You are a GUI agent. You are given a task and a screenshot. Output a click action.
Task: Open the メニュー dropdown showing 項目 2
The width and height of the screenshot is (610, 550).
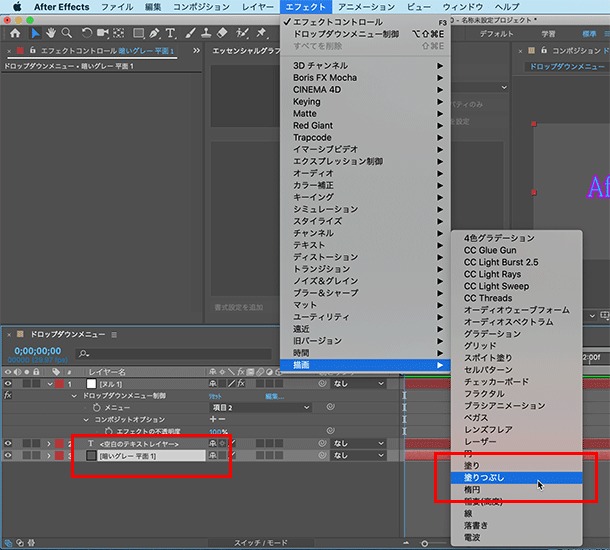(x=260, y=407)
